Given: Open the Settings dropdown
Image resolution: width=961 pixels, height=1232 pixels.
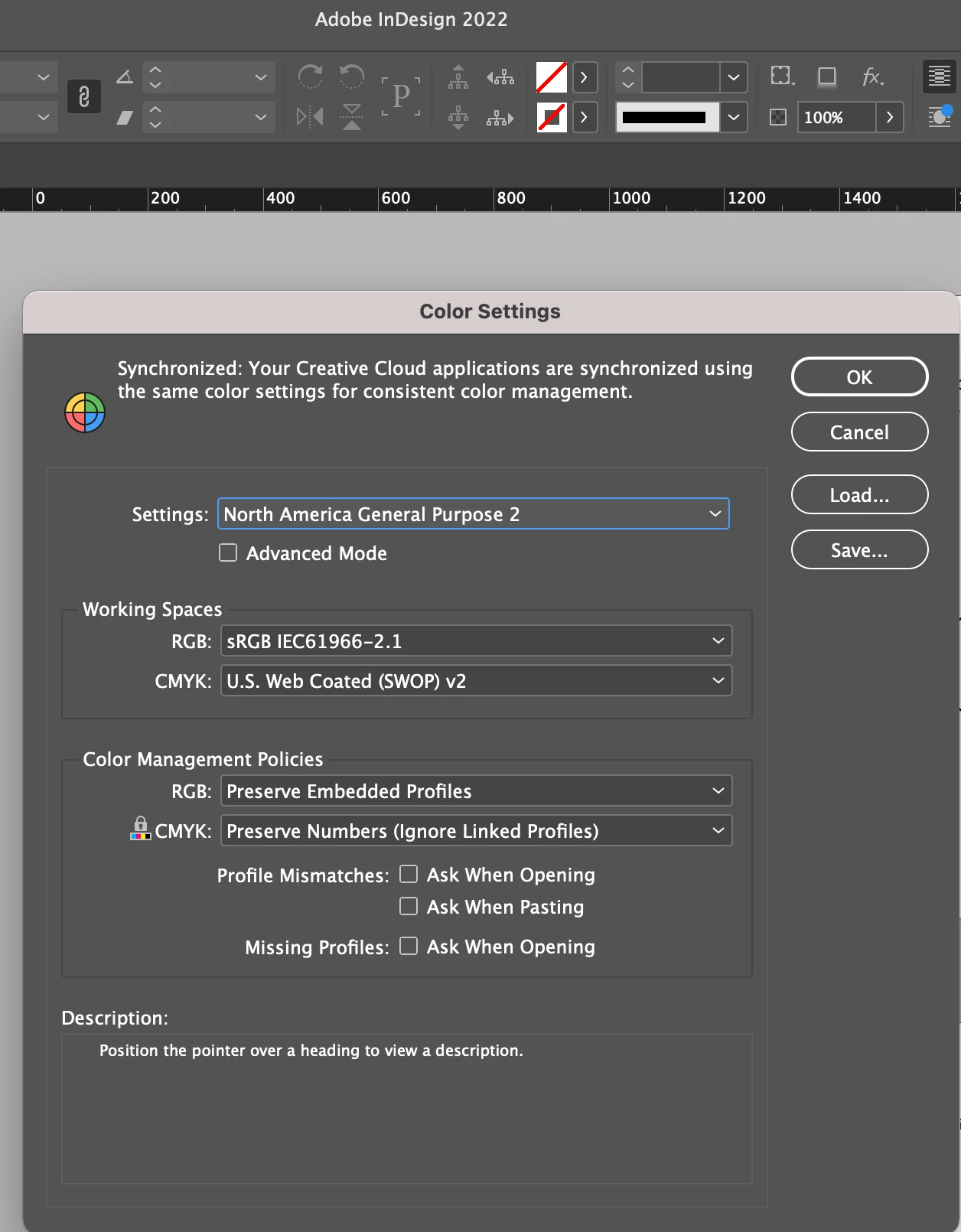Looking at the screenshot, I should pos(474,513).
